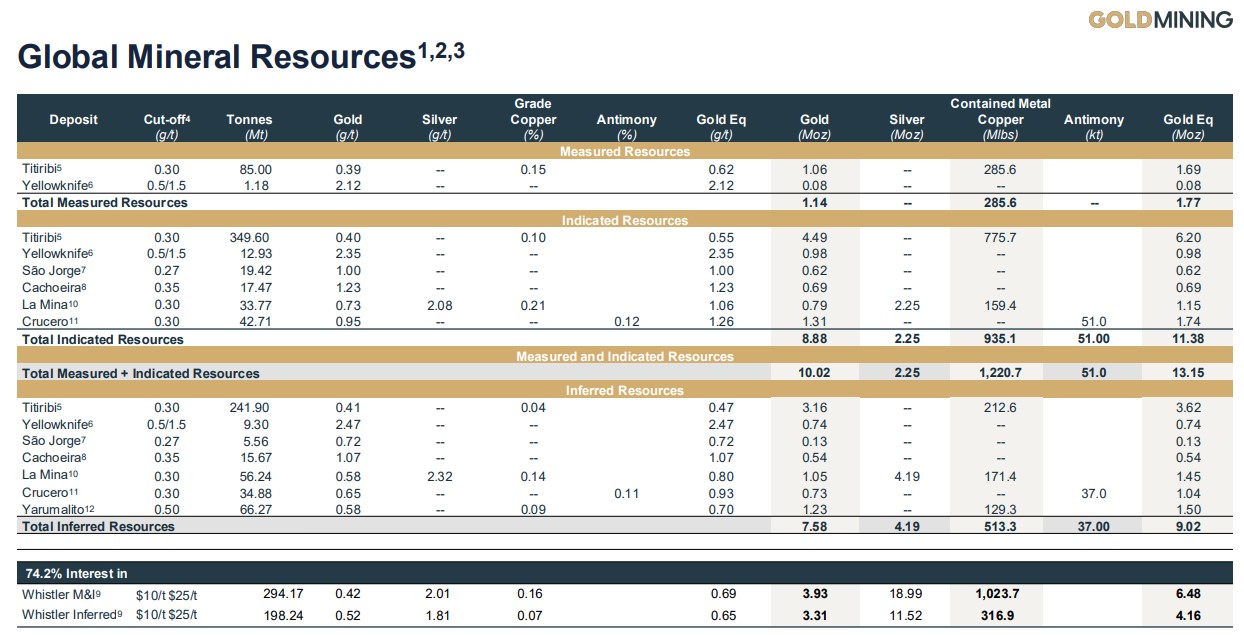Click the 12.93 tonnes value
The width and height of the screenshot is (1244, 635).
255,254
